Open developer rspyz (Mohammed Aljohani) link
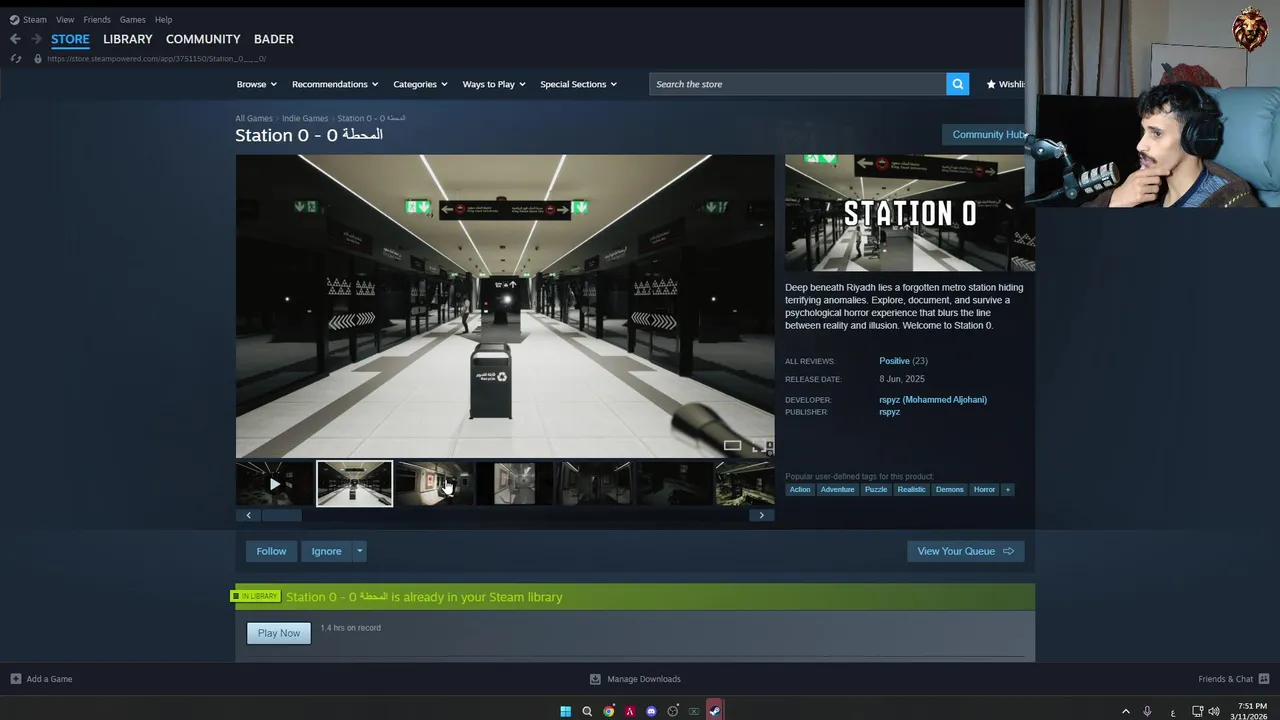The width and height of the screenshot is (1280, 720). pyautogui.click(x=933, y=400)
